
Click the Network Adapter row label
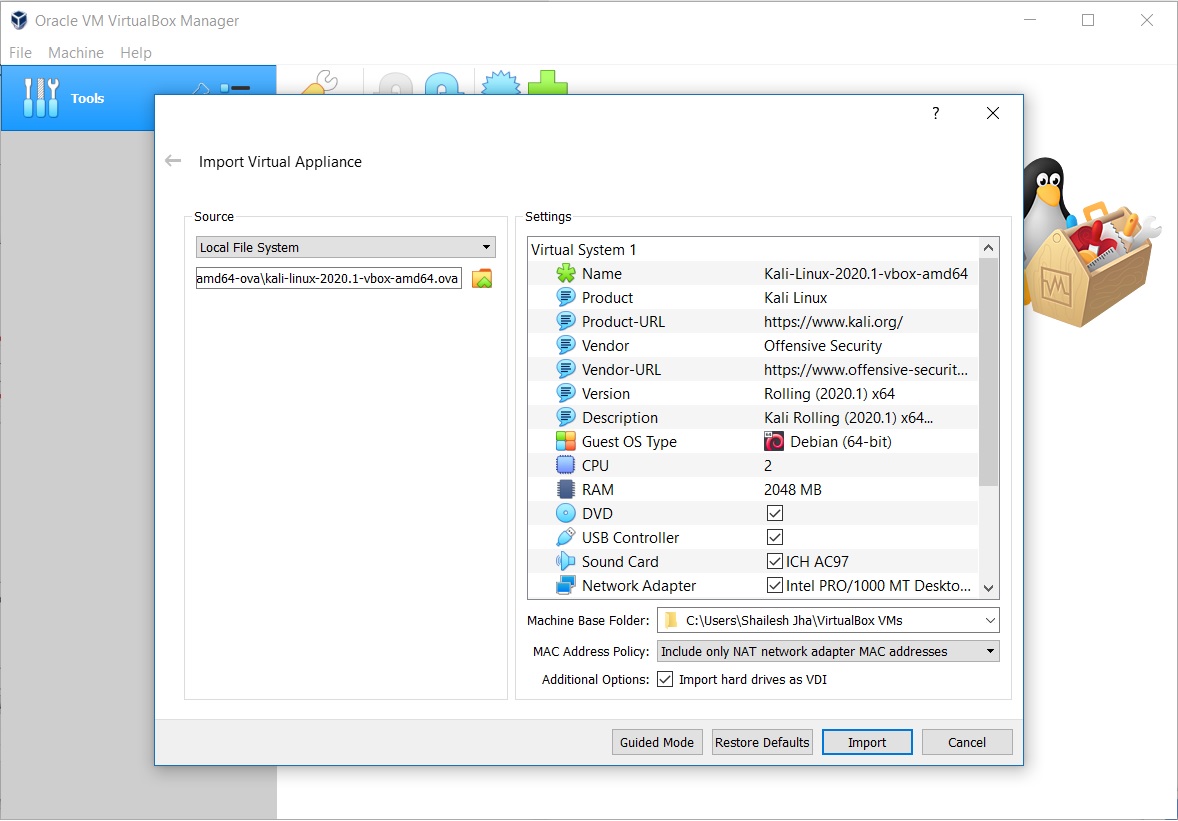point(639,586)
